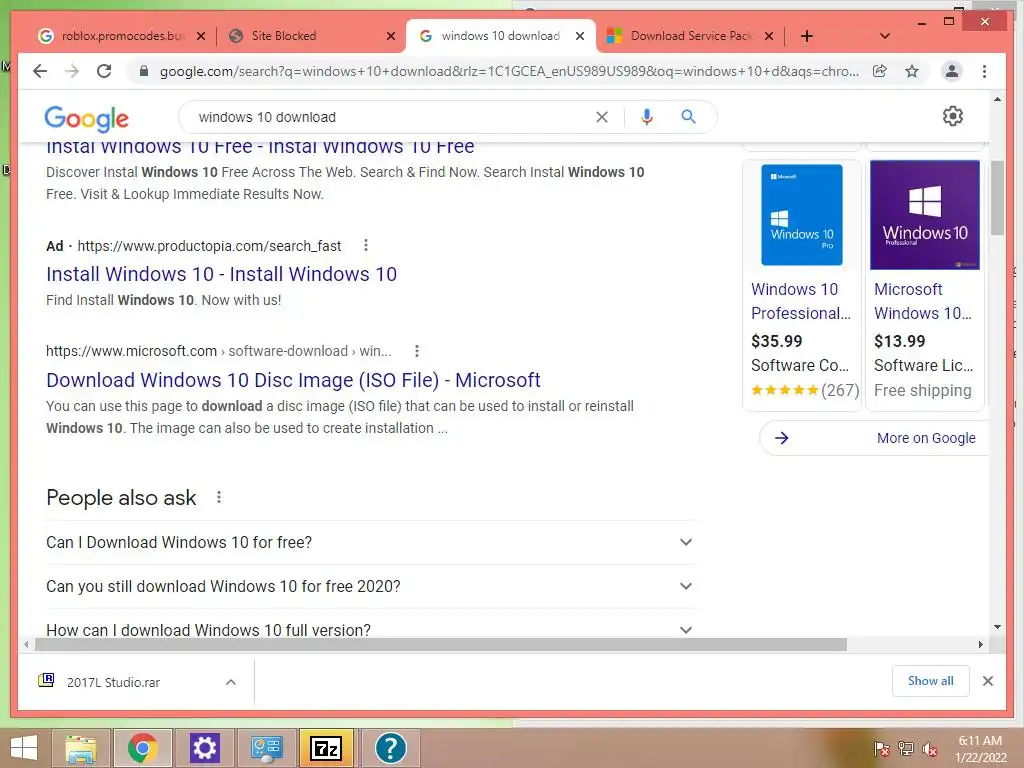This screenshot has width=1024, height=768.
Task: Open options for productopia ad result
Action: point(366,246)
